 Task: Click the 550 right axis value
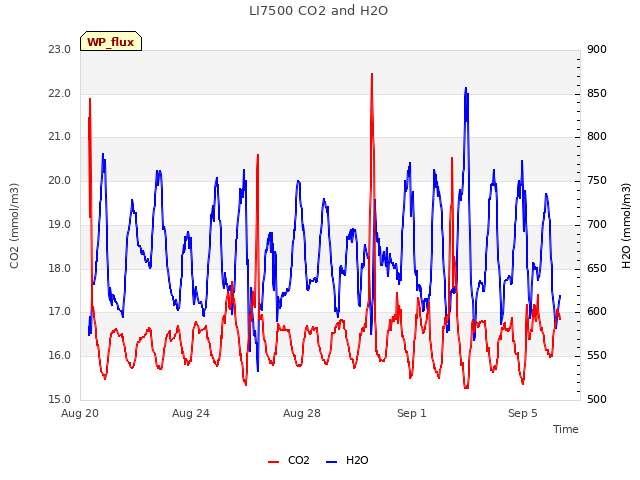point(597,356)
